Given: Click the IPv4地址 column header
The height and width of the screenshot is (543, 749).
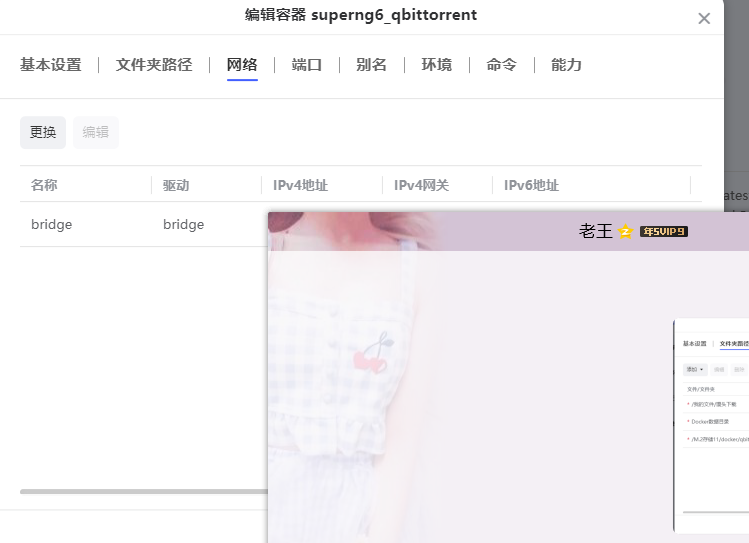Looking at the screenshot, I should pos(300,185).
